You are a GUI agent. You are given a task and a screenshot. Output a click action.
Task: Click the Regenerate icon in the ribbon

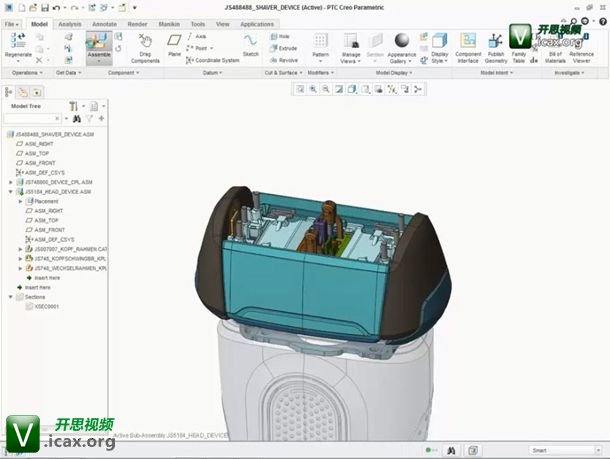coord(17,40)
